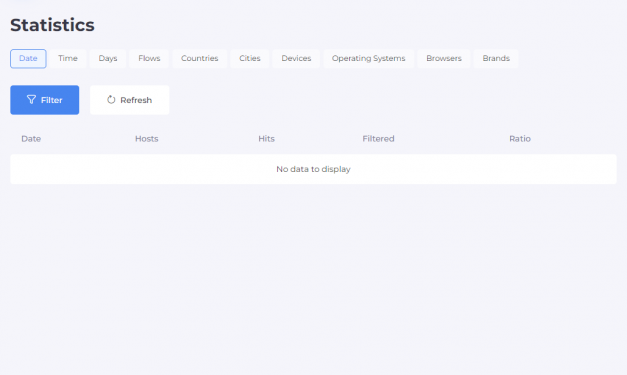Switch to the Browsers tab

pos(444,58)
